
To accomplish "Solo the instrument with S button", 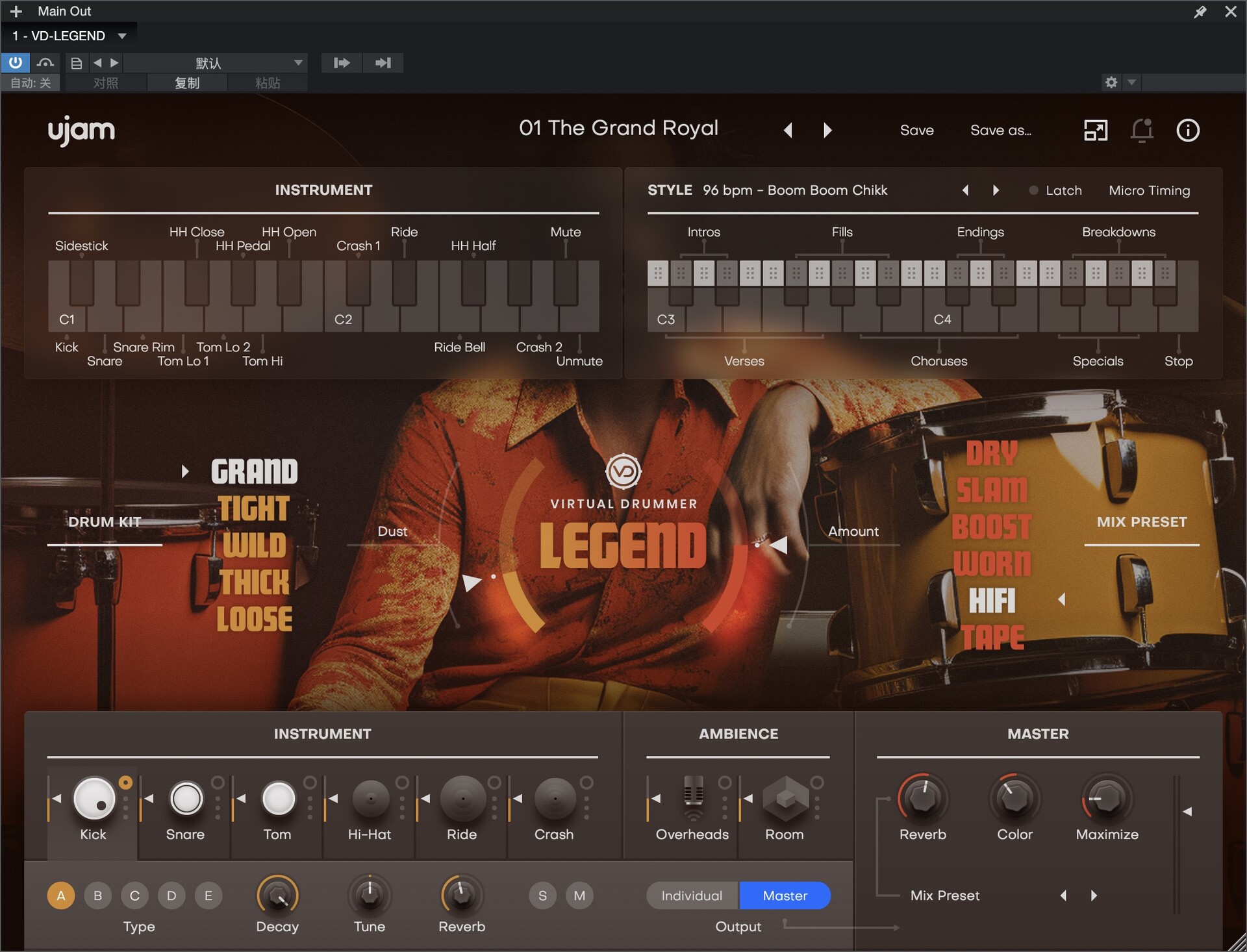I will 542,896.
